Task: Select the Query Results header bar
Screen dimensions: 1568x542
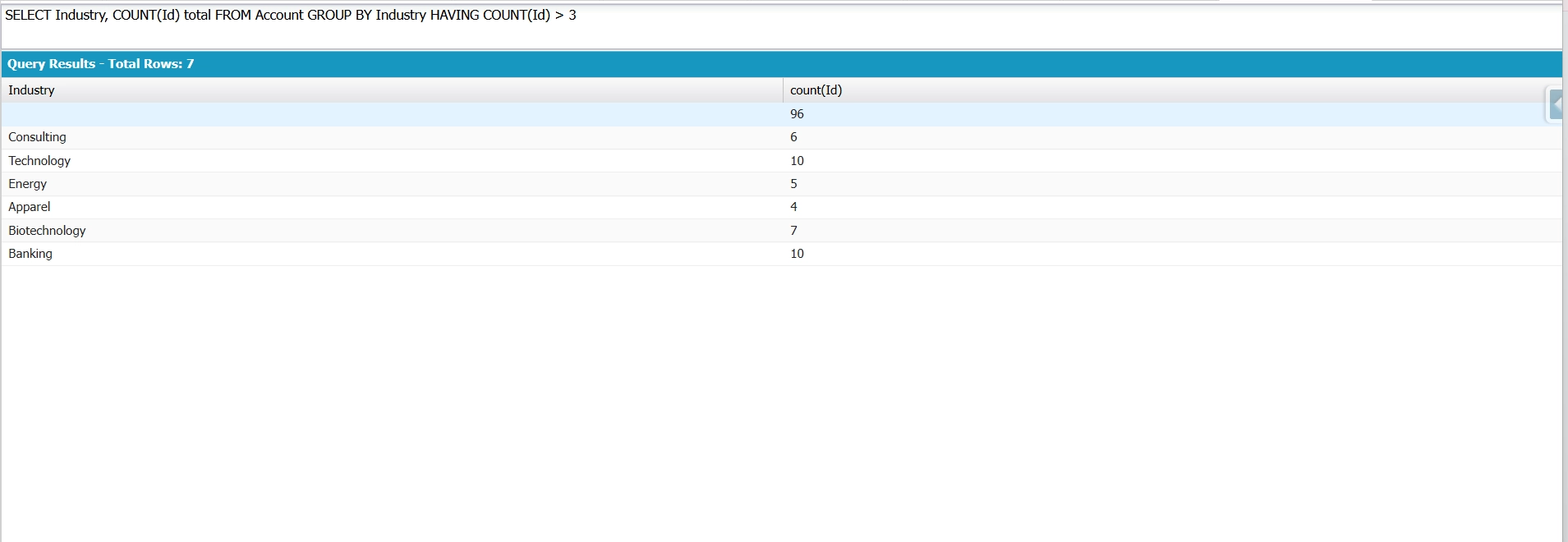Action: [781, 64]
